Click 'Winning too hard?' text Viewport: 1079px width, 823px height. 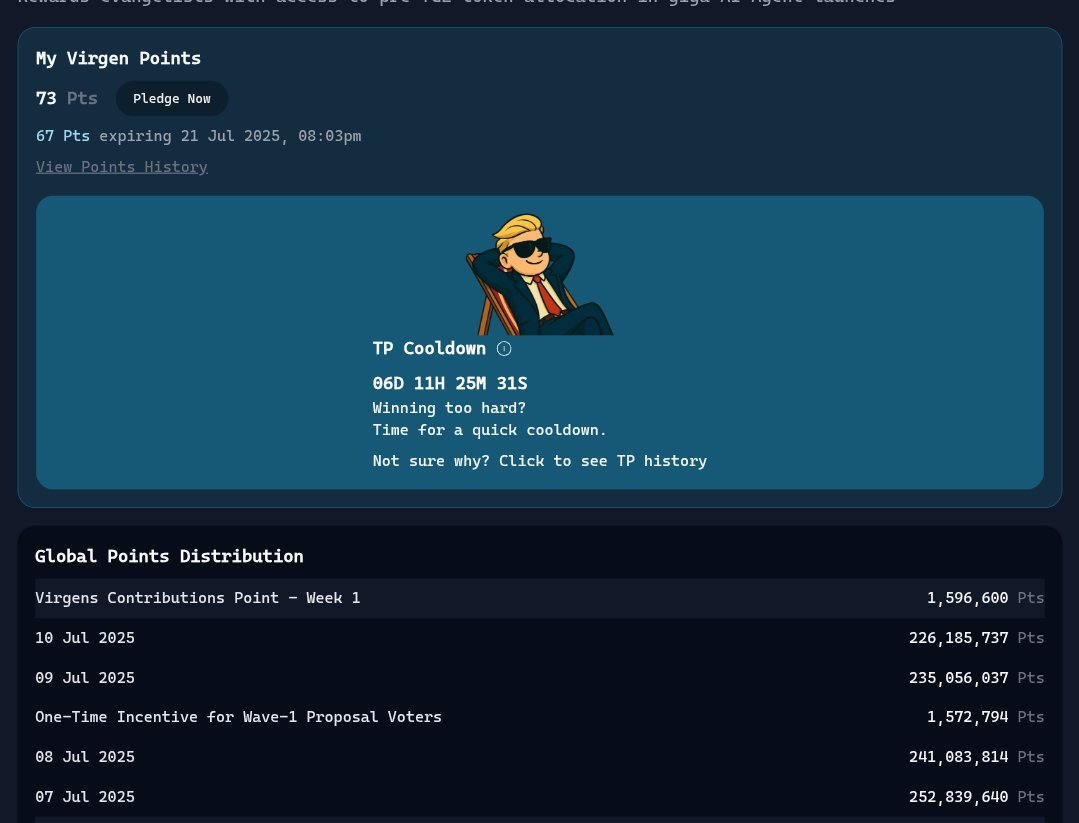point(449,408)
